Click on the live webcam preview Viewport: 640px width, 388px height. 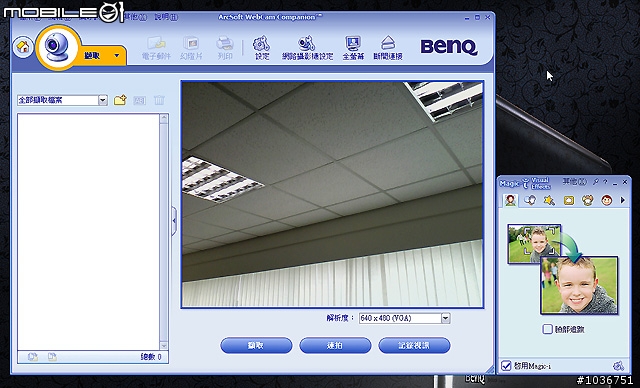(332, 194)
